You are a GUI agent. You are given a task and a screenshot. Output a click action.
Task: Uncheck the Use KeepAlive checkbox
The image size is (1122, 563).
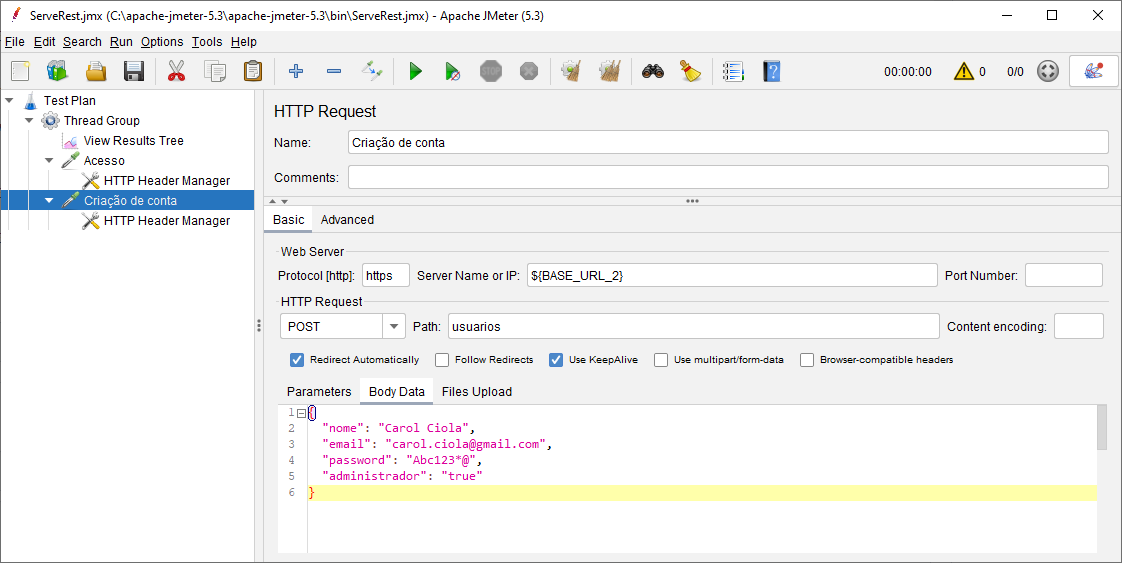(556, 360)
